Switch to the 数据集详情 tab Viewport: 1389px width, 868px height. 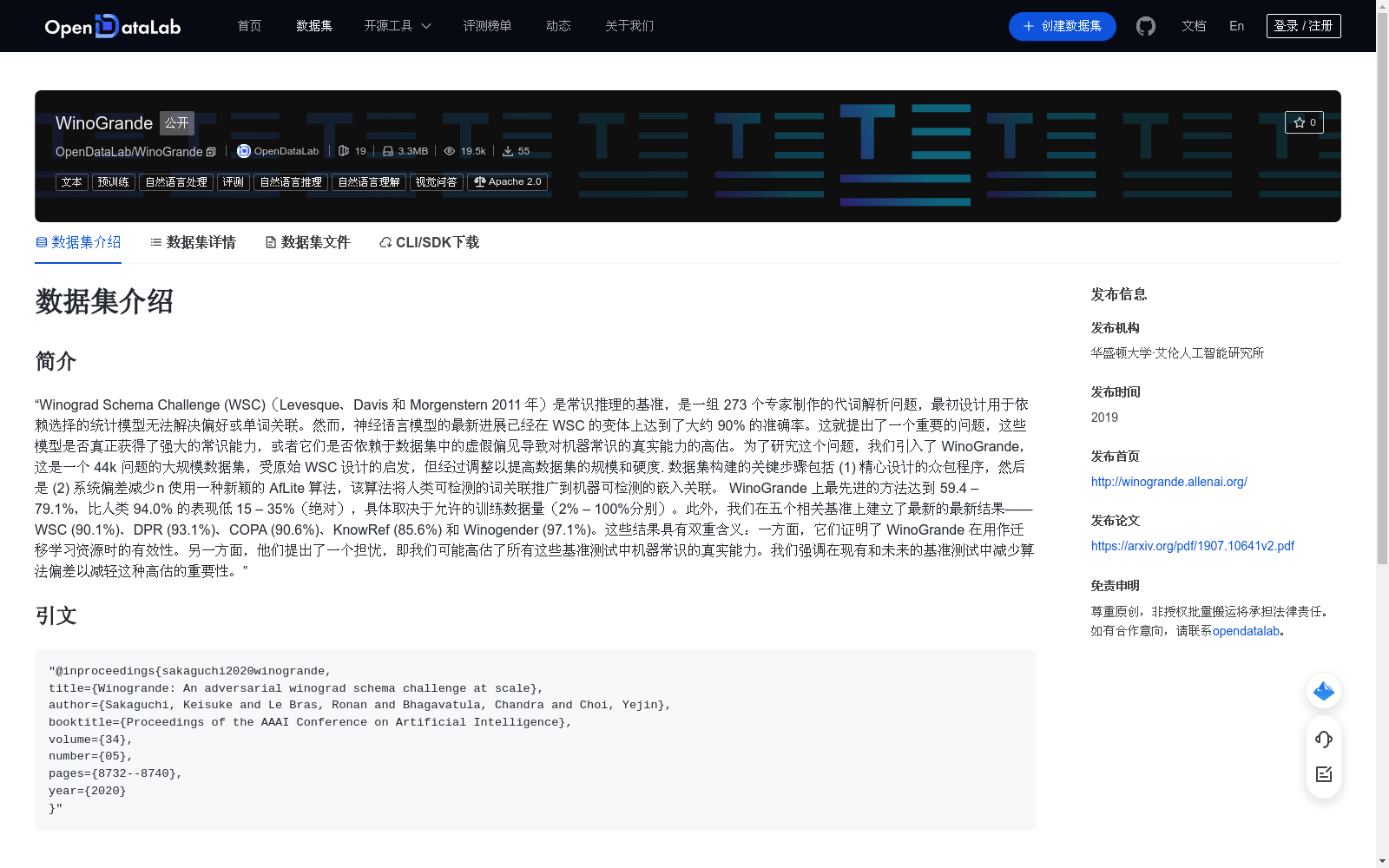pyautogui.click(x=193, y=242)
